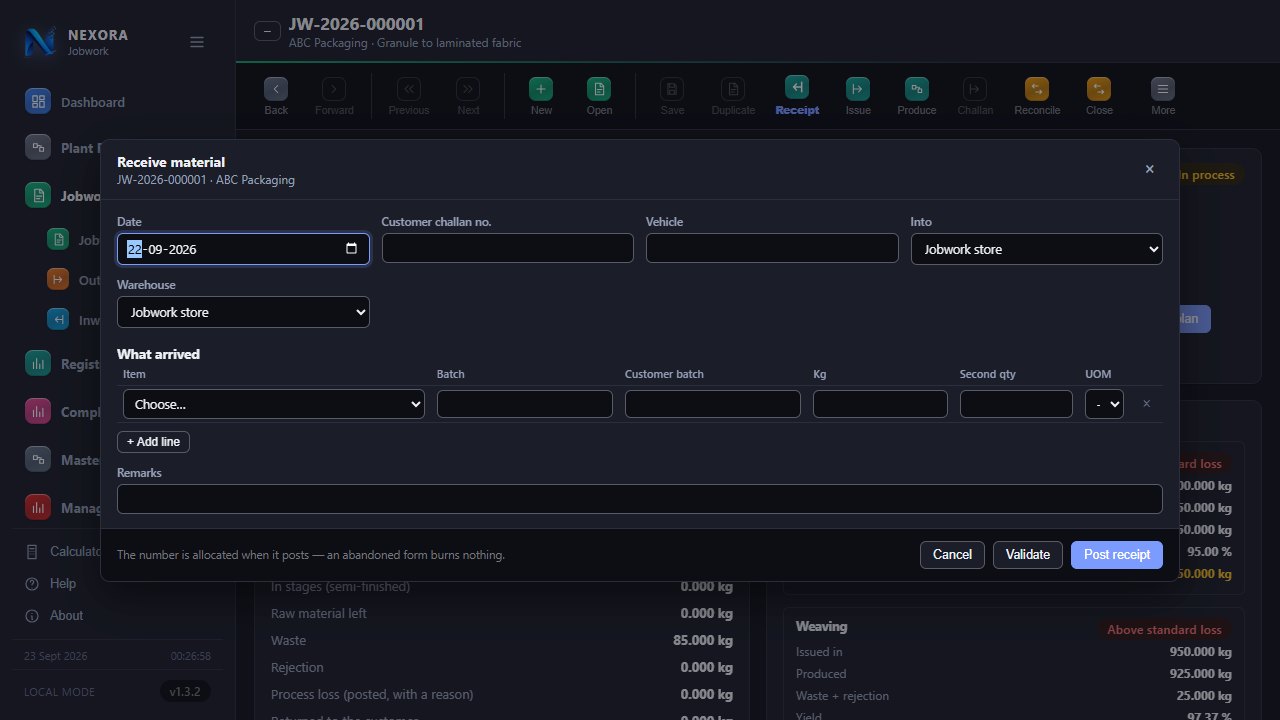Click the Close job toolbar icon
Viewport: 1280px width, 720px height.
[x=1099, y=88]
